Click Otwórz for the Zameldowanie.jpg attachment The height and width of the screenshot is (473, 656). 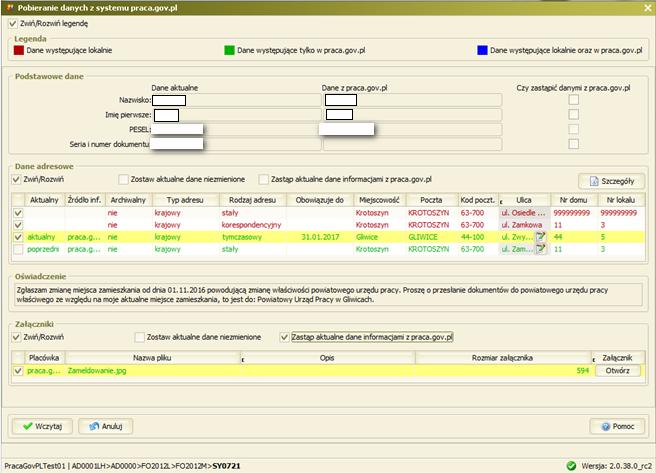point(618,371)
